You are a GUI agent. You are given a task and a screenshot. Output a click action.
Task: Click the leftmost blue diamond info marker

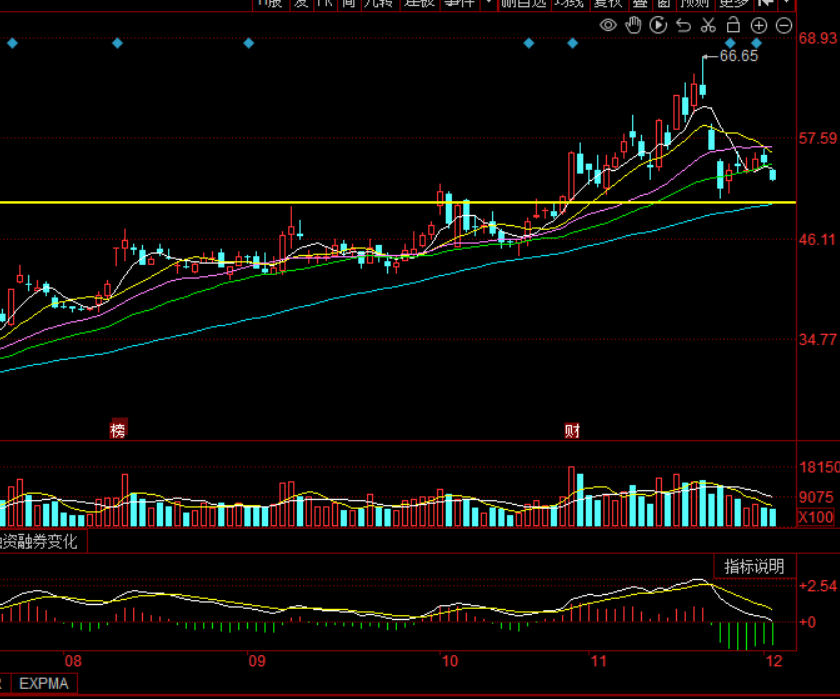(12, 43)
